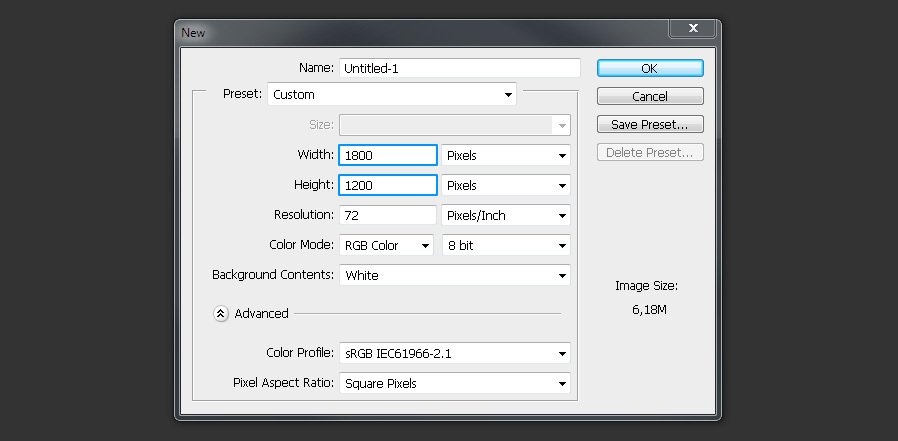Click the Color Profile: label
Screen dimensions: 898x441
(300, 353)
